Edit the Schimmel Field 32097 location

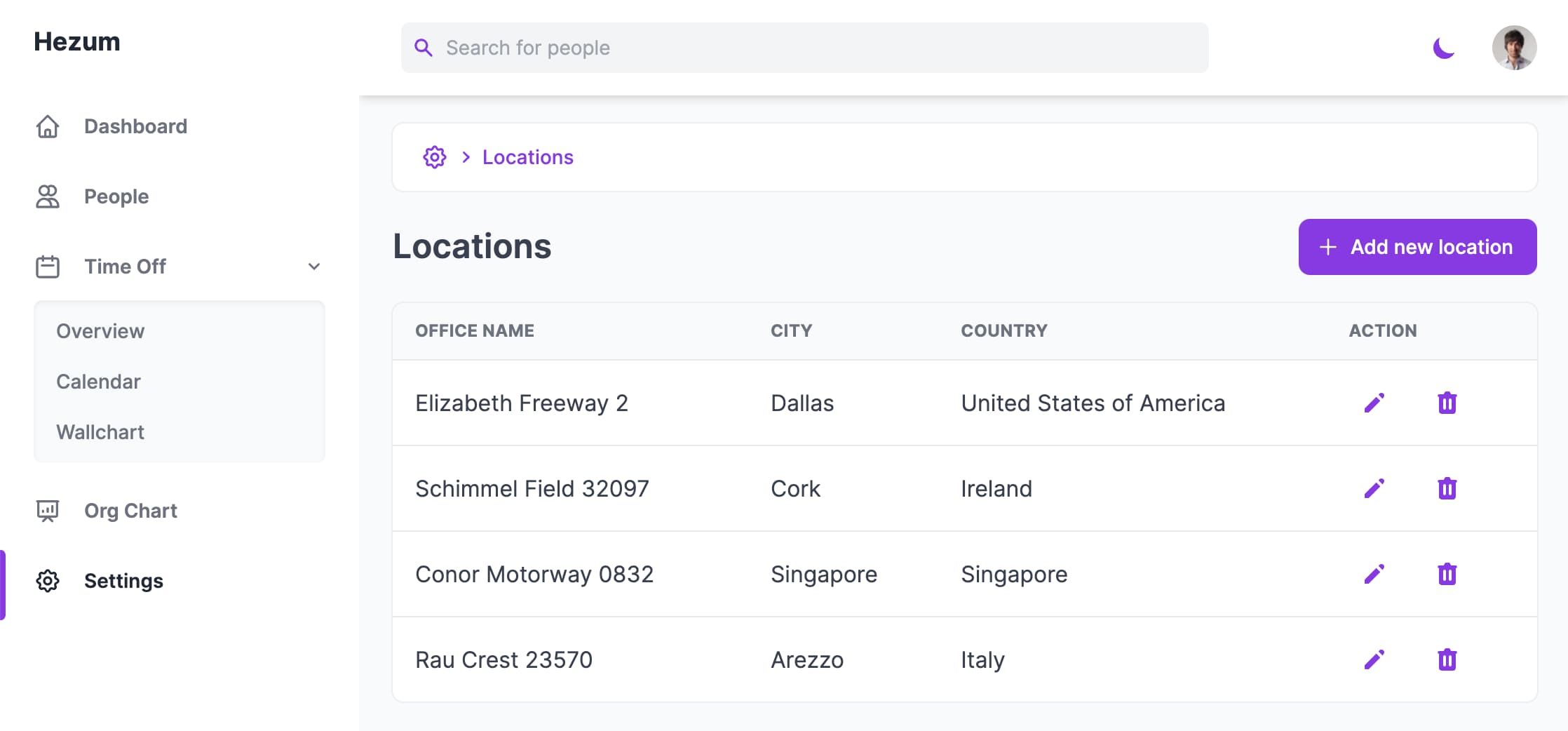[1374, 488]
